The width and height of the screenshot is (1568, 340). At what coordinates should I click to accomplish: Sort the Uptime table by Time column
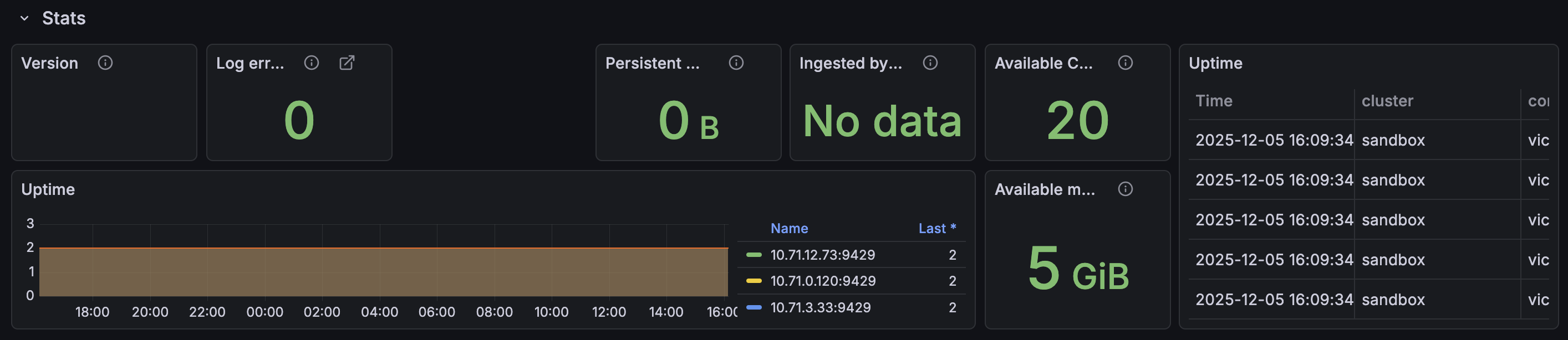[x=1214, y=101]
